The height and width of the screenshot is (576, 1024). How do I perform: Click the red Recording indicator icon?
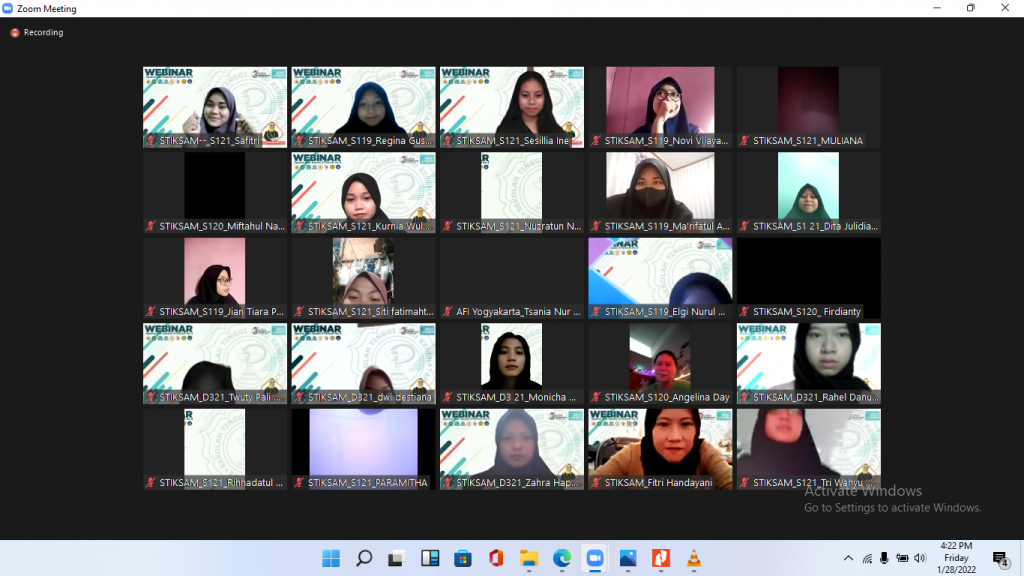pos(15,33)
